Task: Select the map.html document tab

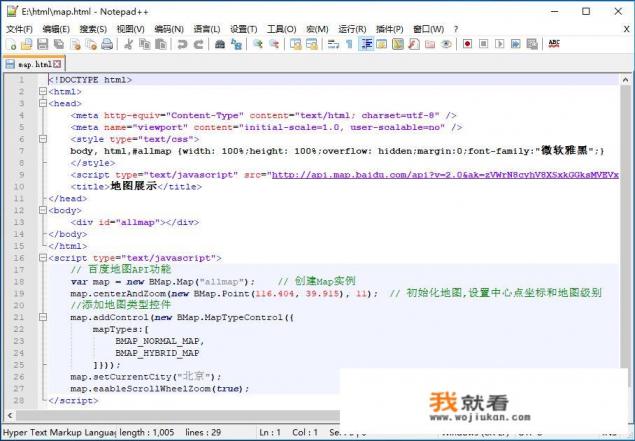Action: pos(35,64)
